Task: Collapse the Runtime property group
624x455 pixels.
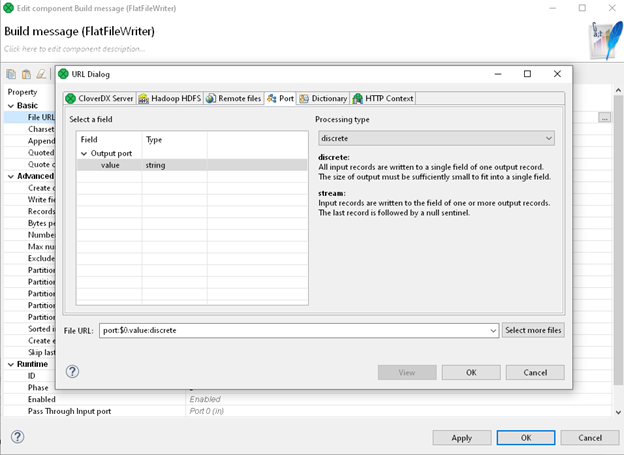Action: point(11,364)
